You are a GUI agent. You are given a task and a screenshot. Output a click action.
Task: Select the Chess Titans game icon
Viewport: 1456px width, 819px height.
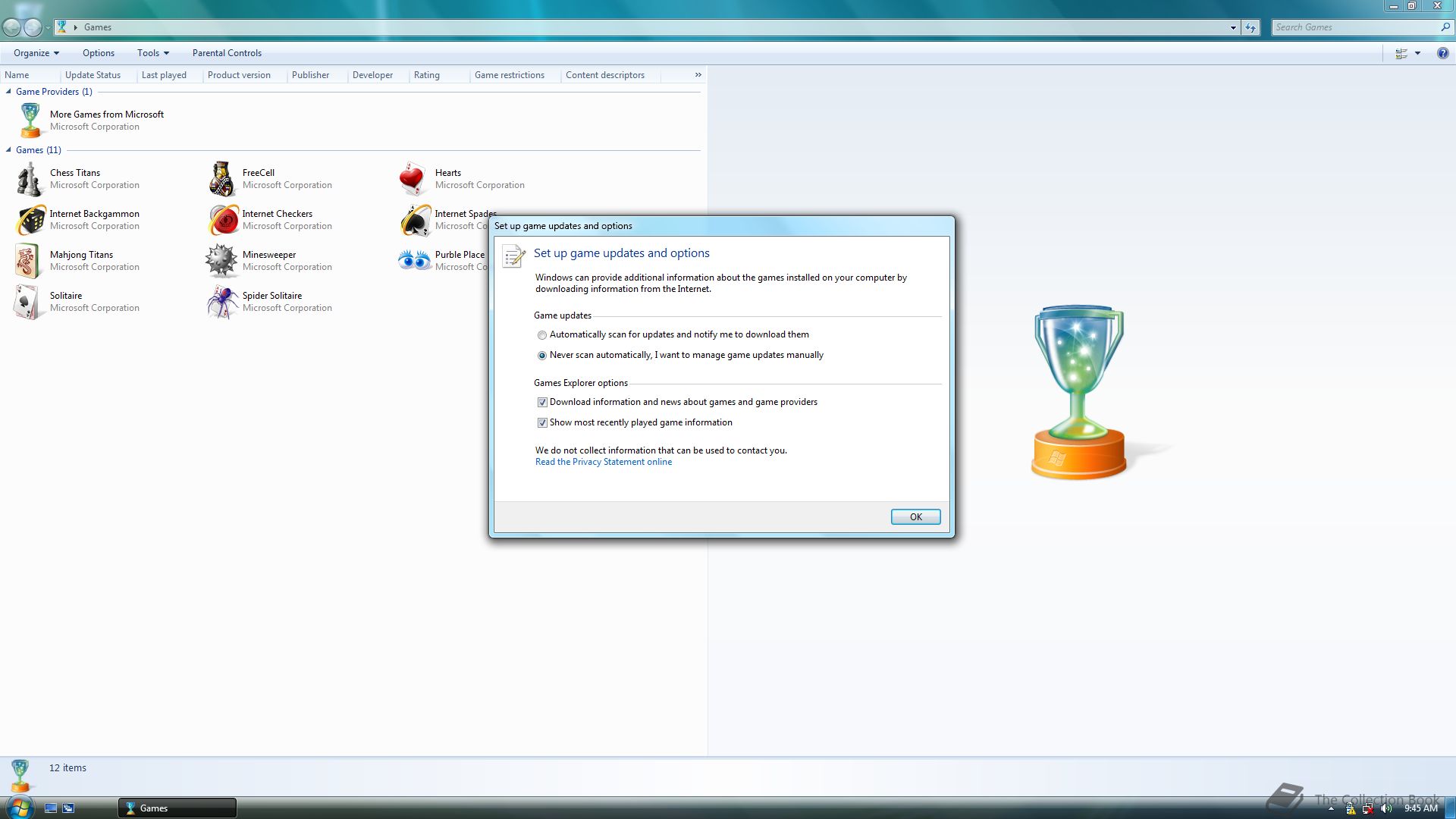click(x=30, y=179)
